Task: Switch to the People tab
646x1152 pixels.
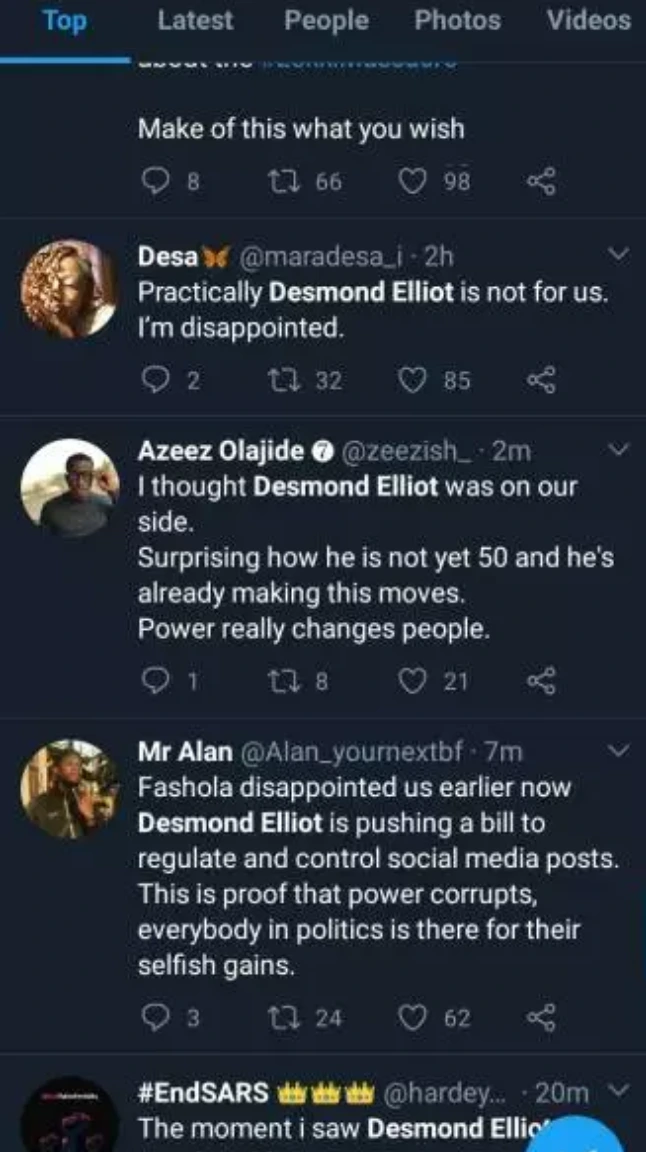Action: tap(324, 21)
